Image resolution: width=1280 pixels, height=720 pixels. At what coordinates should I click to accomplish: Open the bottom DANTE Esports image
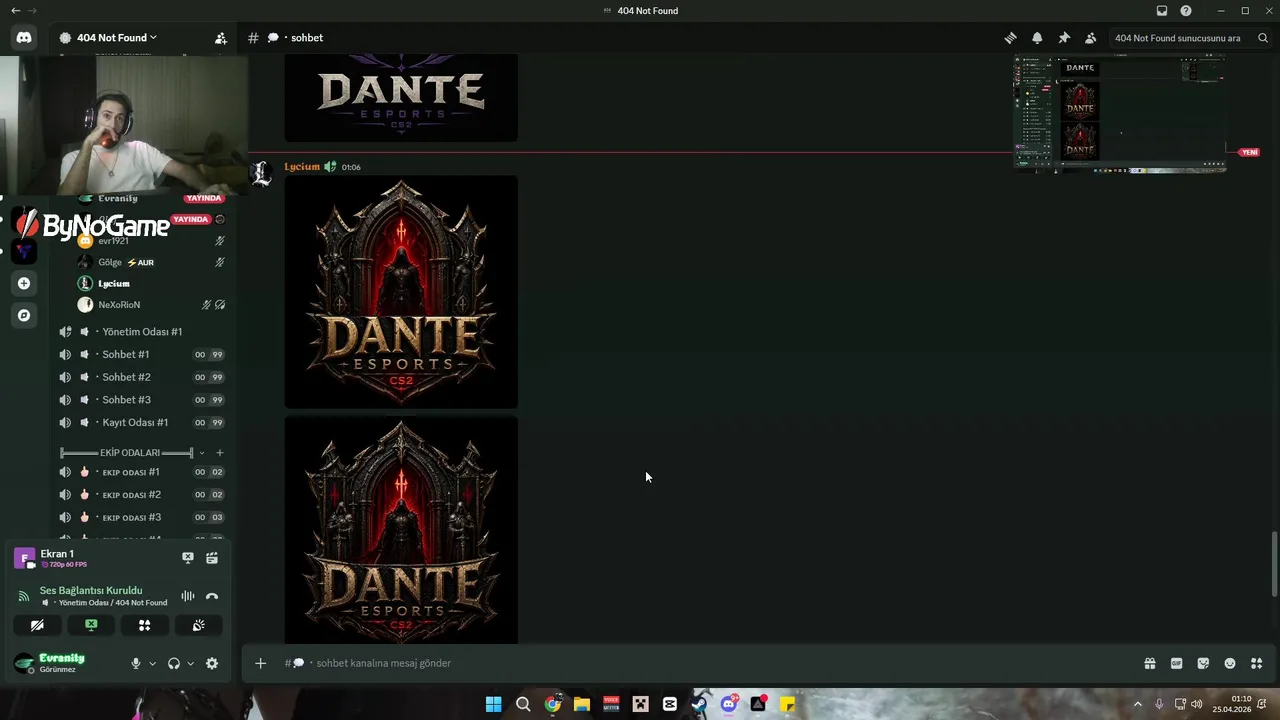click(x=401, y=530)
